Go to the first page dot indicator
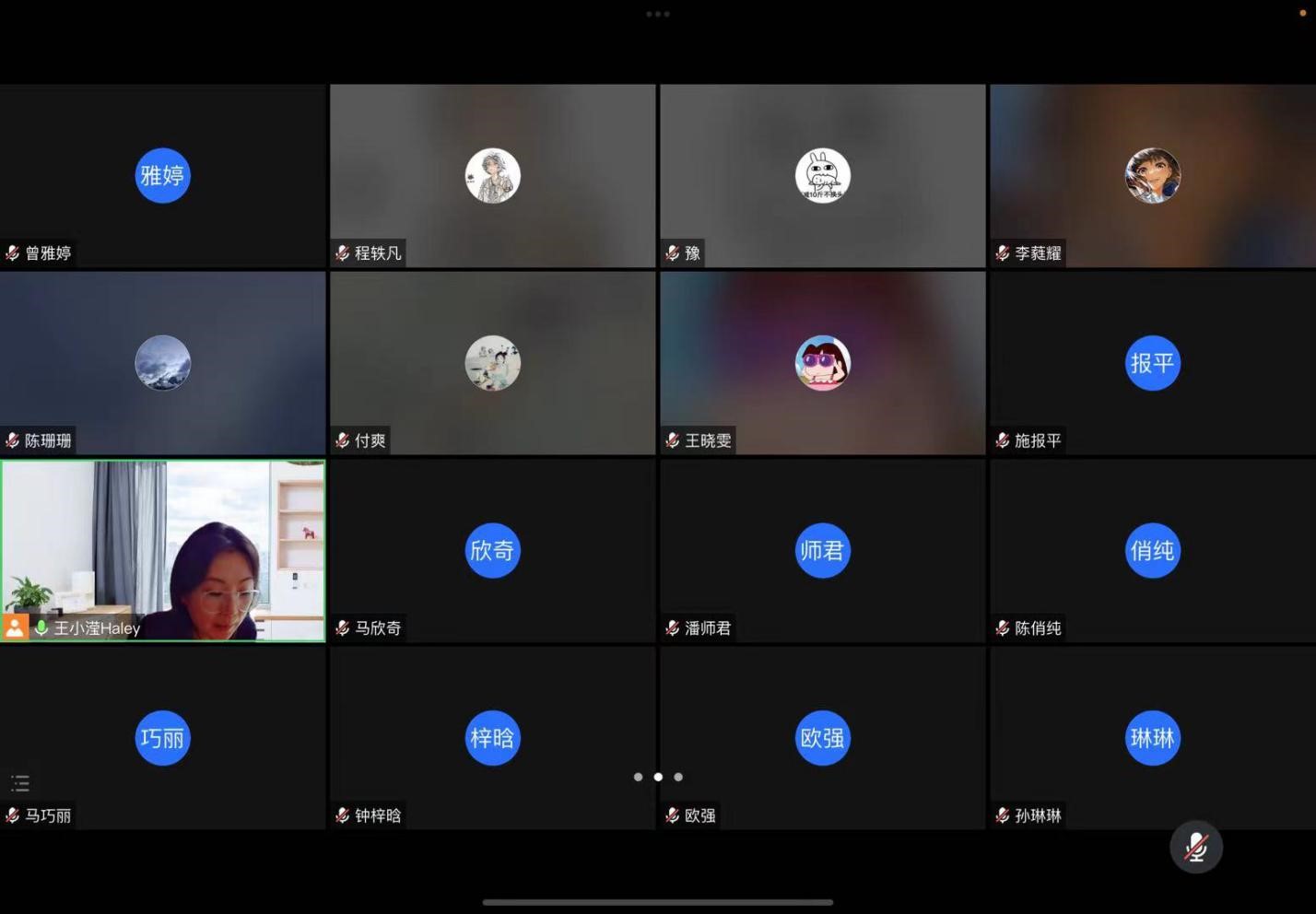1316x914 pixels. click(x=638, y=777)
